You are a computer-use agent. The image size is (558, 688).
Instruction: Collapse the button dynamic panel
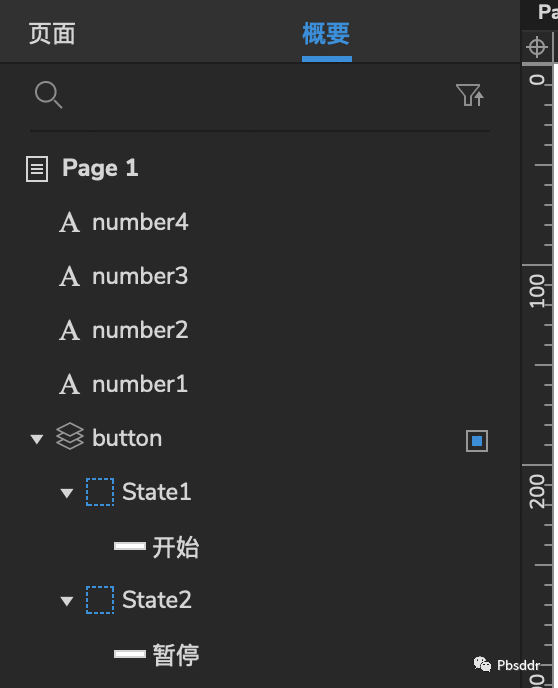37,439
